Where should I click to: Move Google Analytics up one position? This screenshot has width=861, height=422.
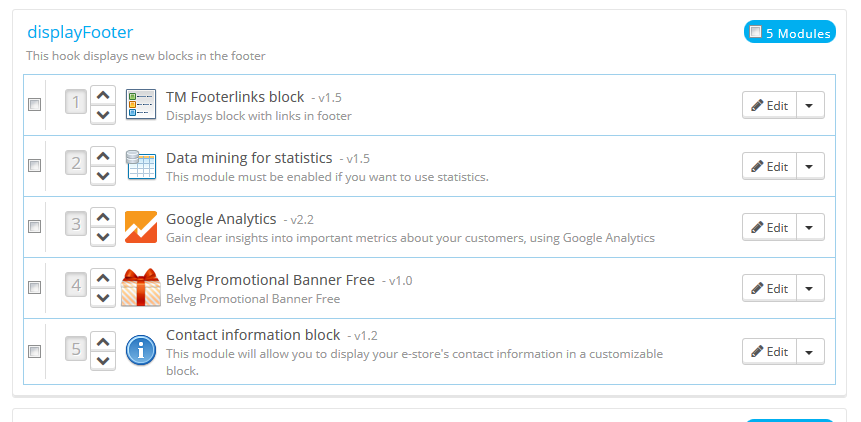coord(103,217)
